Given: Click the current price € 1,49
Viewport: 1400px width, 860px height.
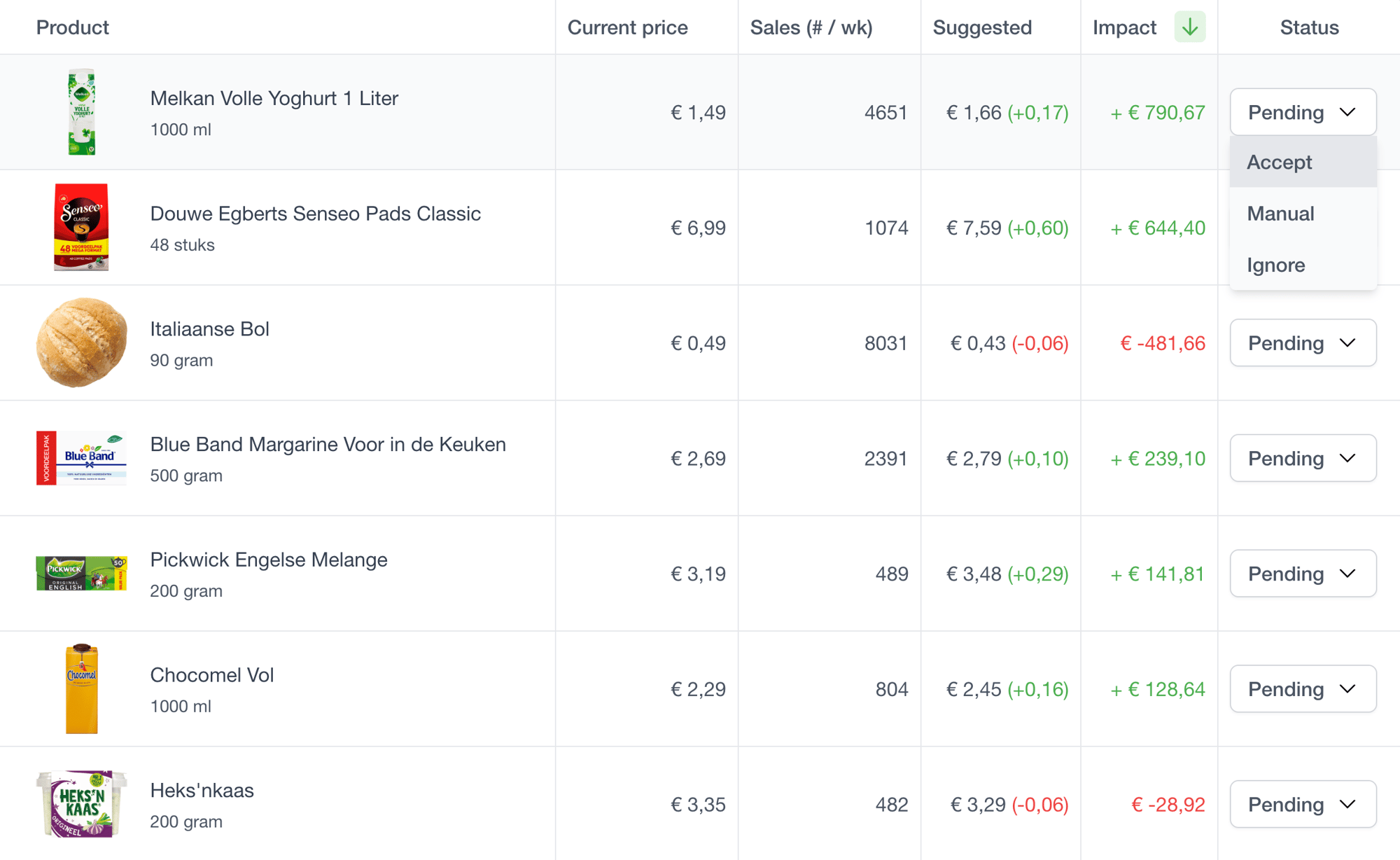Looking at the screenshot, I should pyautogui.click(x=698, y=112).
